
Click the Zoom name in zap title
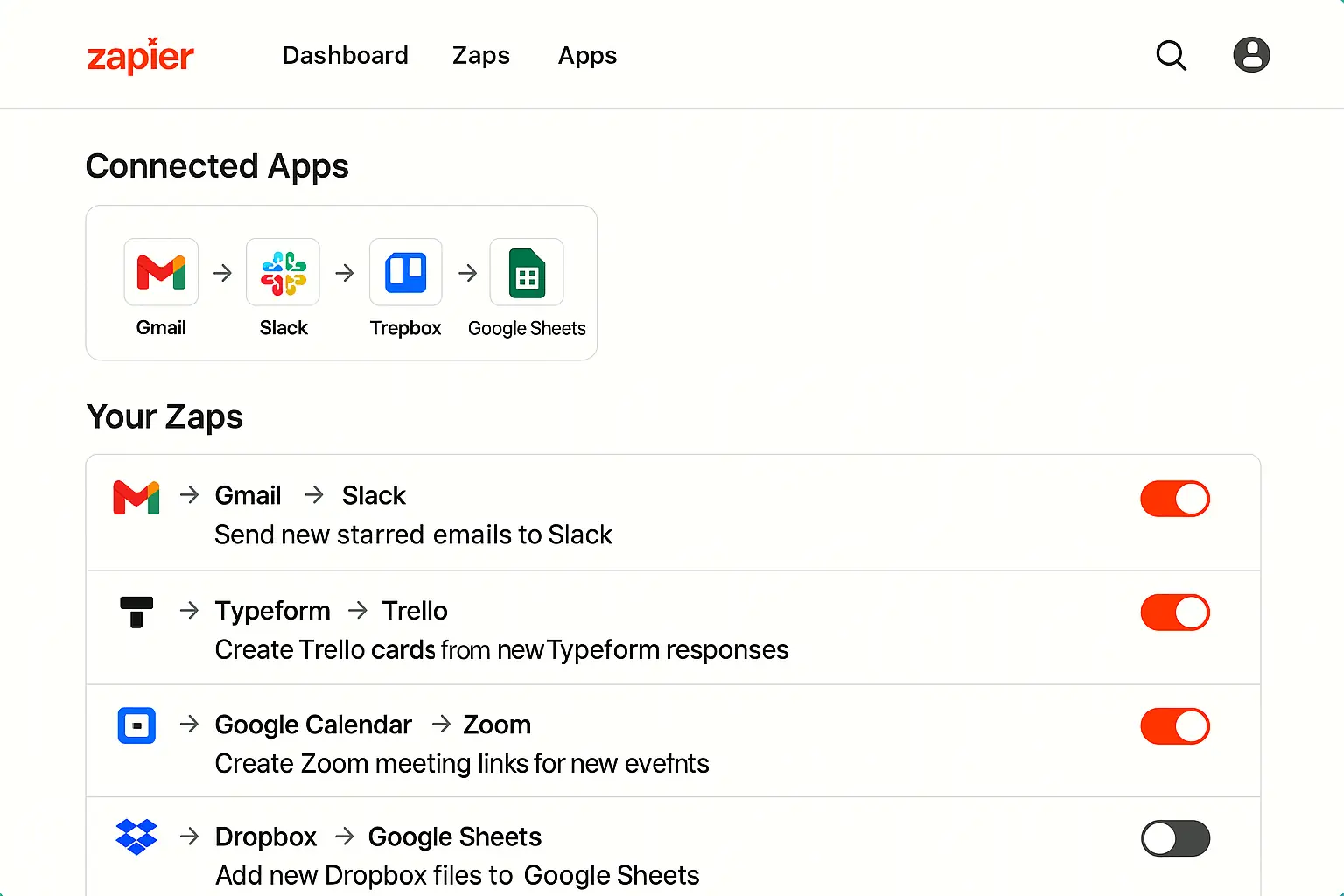(x=497, y=724)
